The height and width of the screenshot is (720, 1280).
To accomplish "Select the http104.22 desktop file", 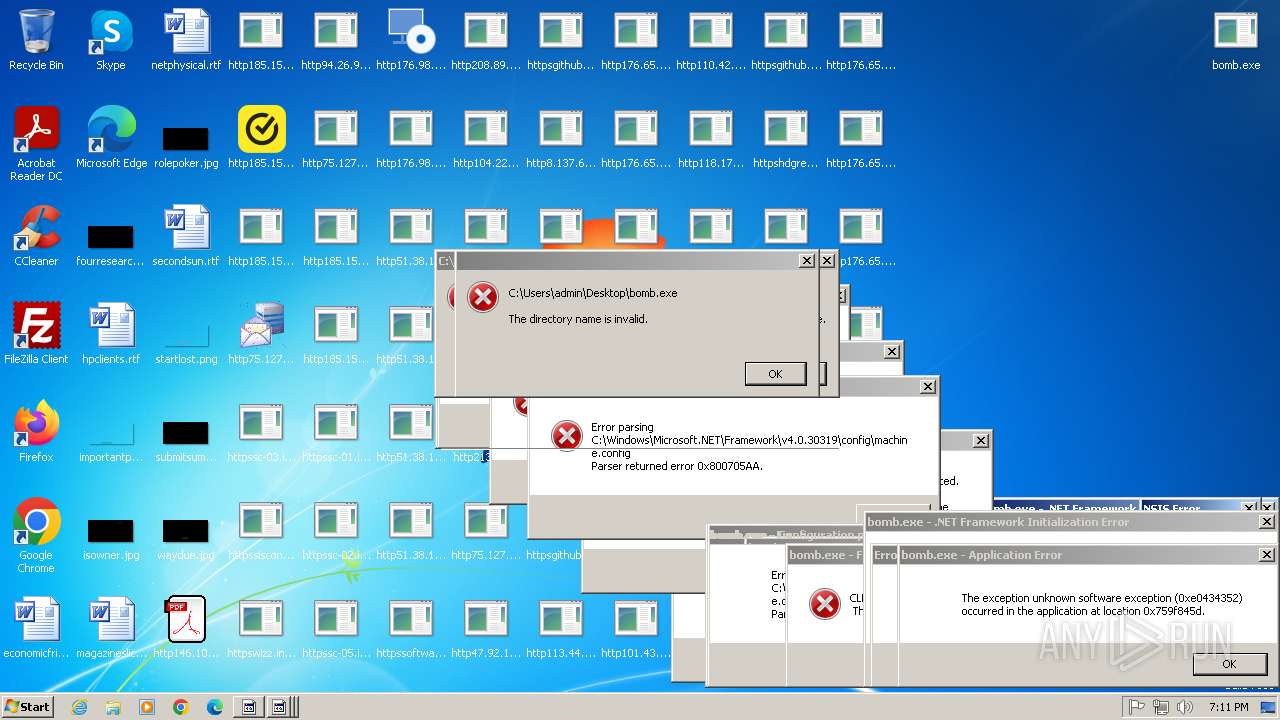I will coord(486,138).
